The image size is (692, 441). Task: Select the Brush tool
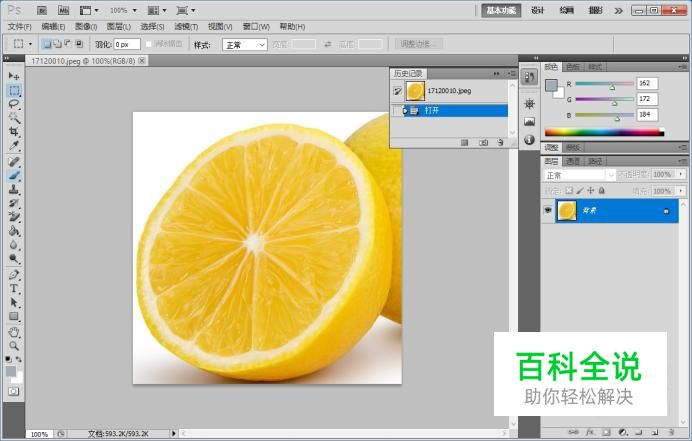point(14,175)
